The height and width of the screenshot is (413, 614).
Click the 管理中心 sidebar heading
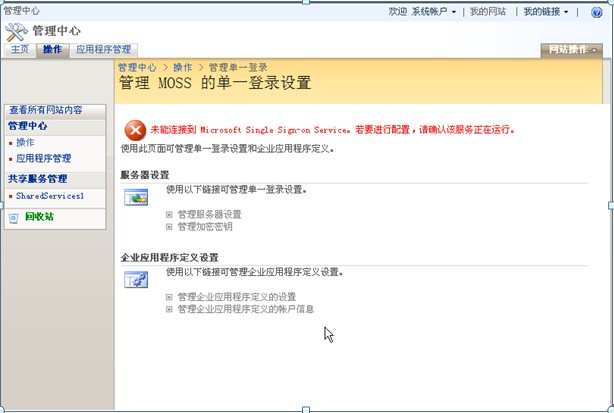click(x=28, y=126)
